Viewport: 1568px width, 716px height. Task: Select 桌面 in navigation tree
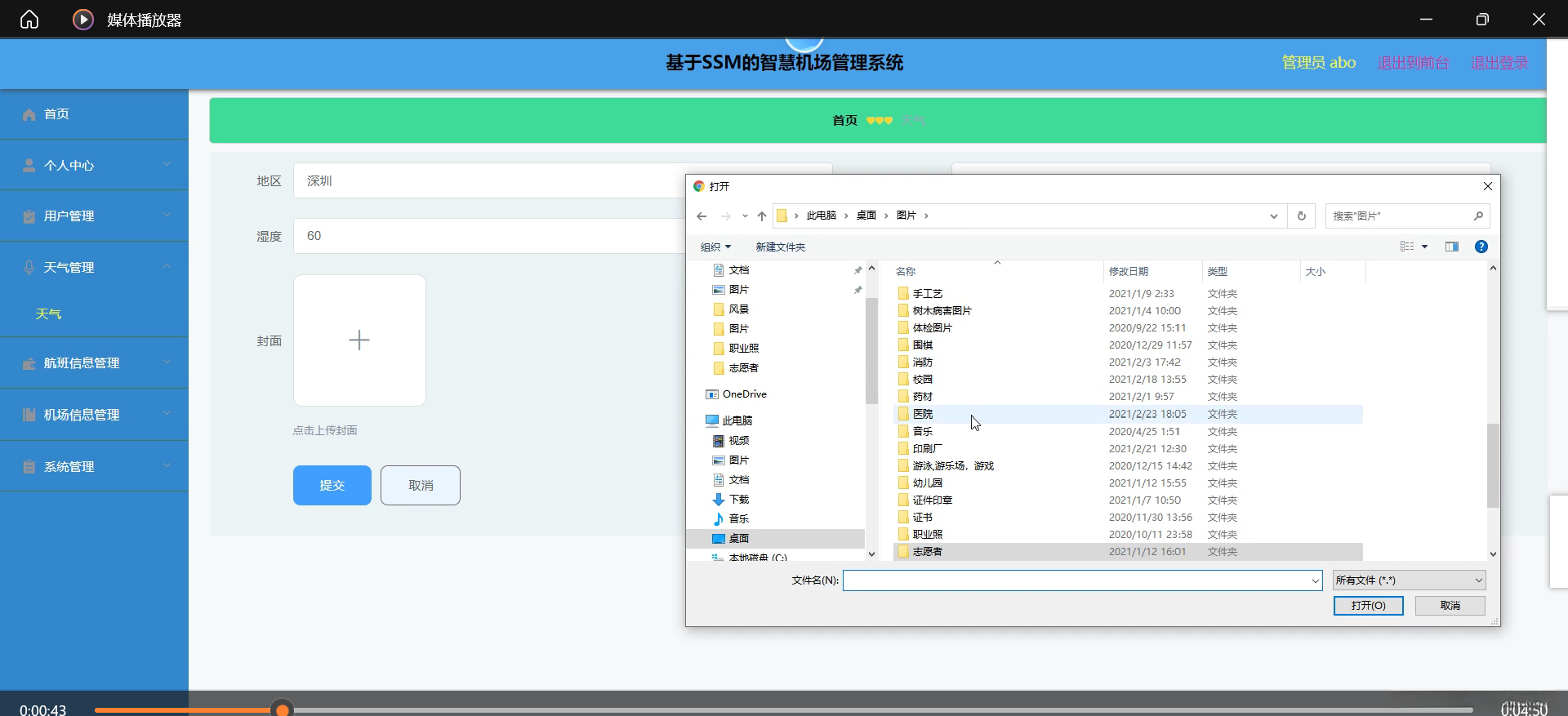775,538
